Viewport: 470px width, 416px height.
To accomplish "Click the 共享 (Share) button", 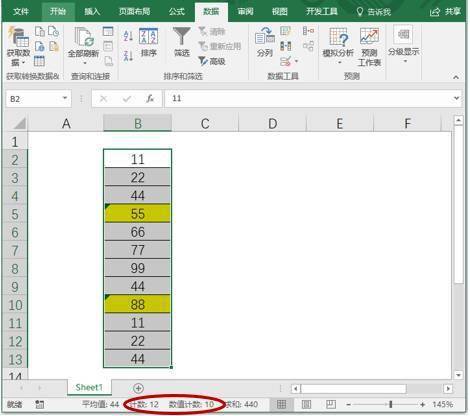I will click(x=445, y=12).
